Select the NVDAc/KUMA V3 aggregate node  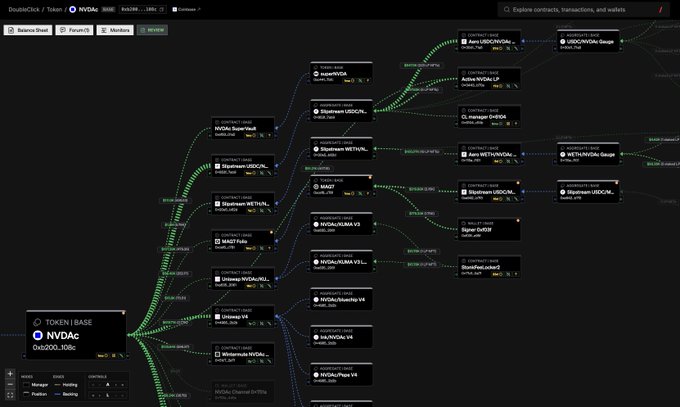341,224
